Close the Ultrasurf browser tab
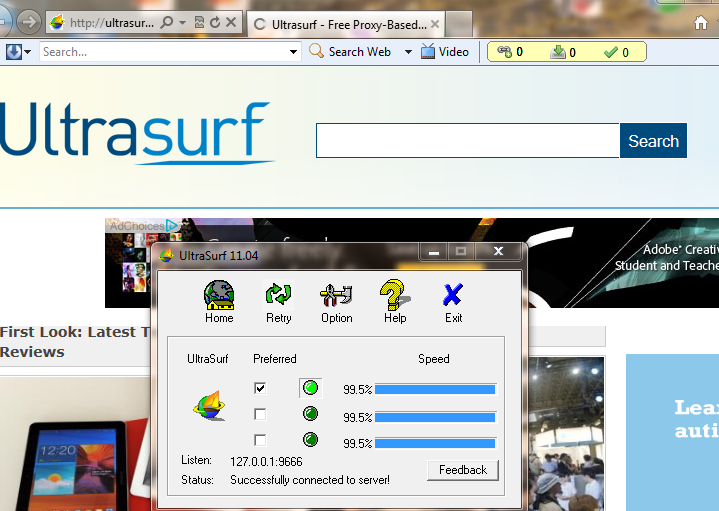 click(435, 24)
